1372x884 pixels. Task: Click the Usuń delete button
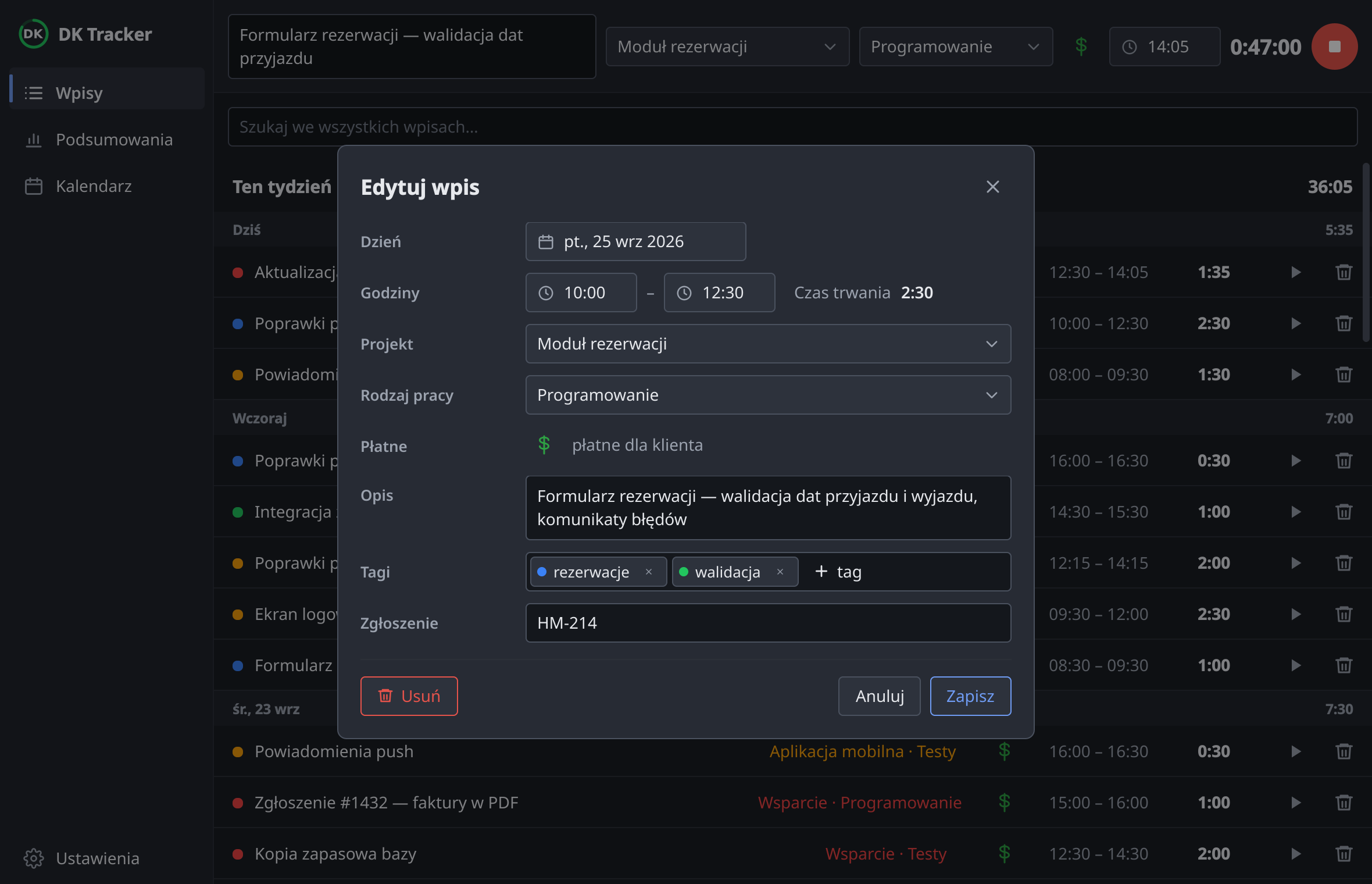pos(409,696)
